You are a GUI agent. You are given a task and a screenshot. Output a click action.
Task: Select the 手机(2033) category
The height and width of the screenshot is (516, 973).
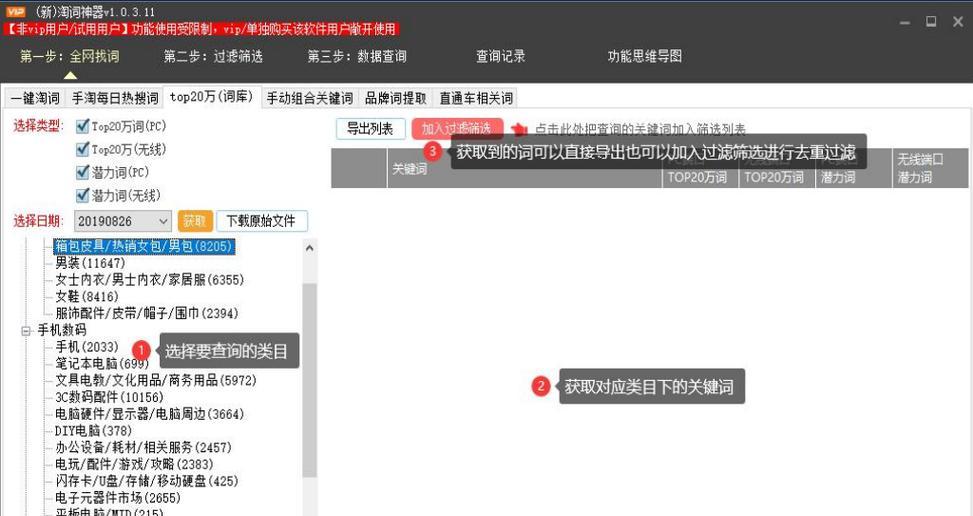[x=87, y=347]
